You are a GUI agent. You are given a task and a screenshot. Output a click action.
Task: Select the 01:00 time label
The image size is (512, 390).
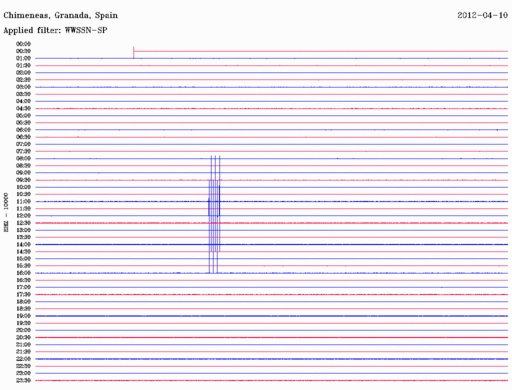23,58
